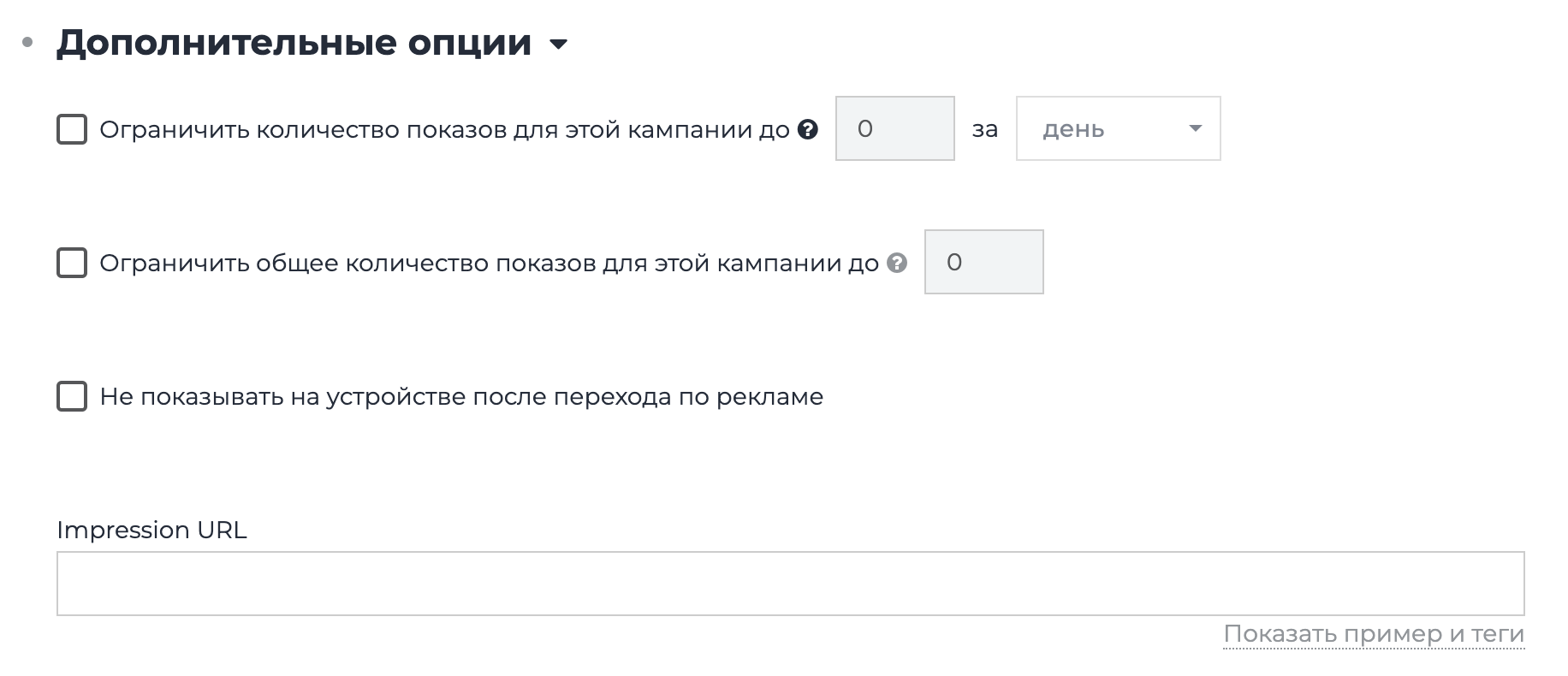The height and width of the screenshot is (676, 1568).
Task: Click the gray bullet before Дополнительные опции
Action: point(27,43)
